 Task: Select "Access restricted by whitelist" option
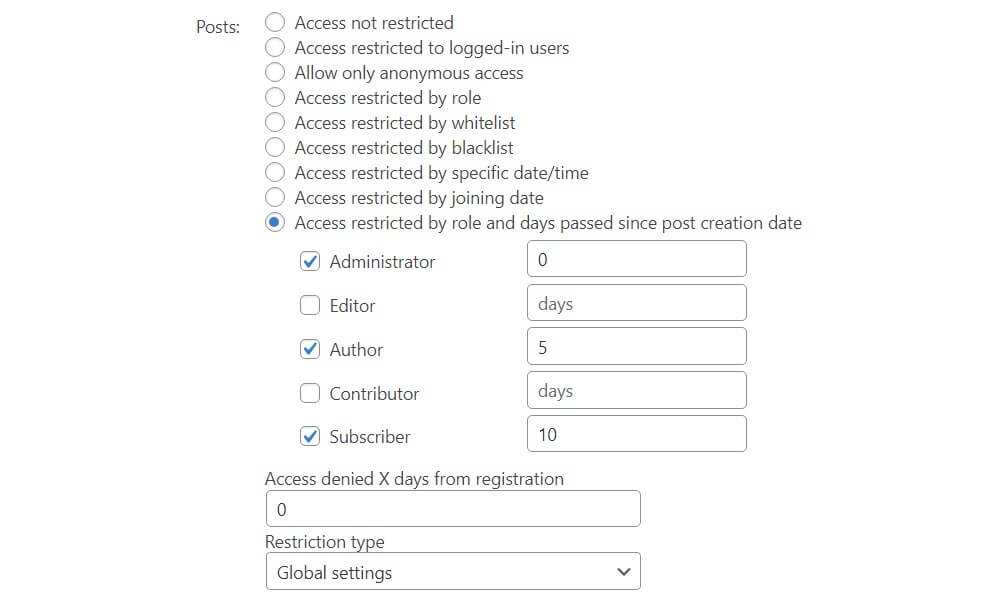coord(275,122)
